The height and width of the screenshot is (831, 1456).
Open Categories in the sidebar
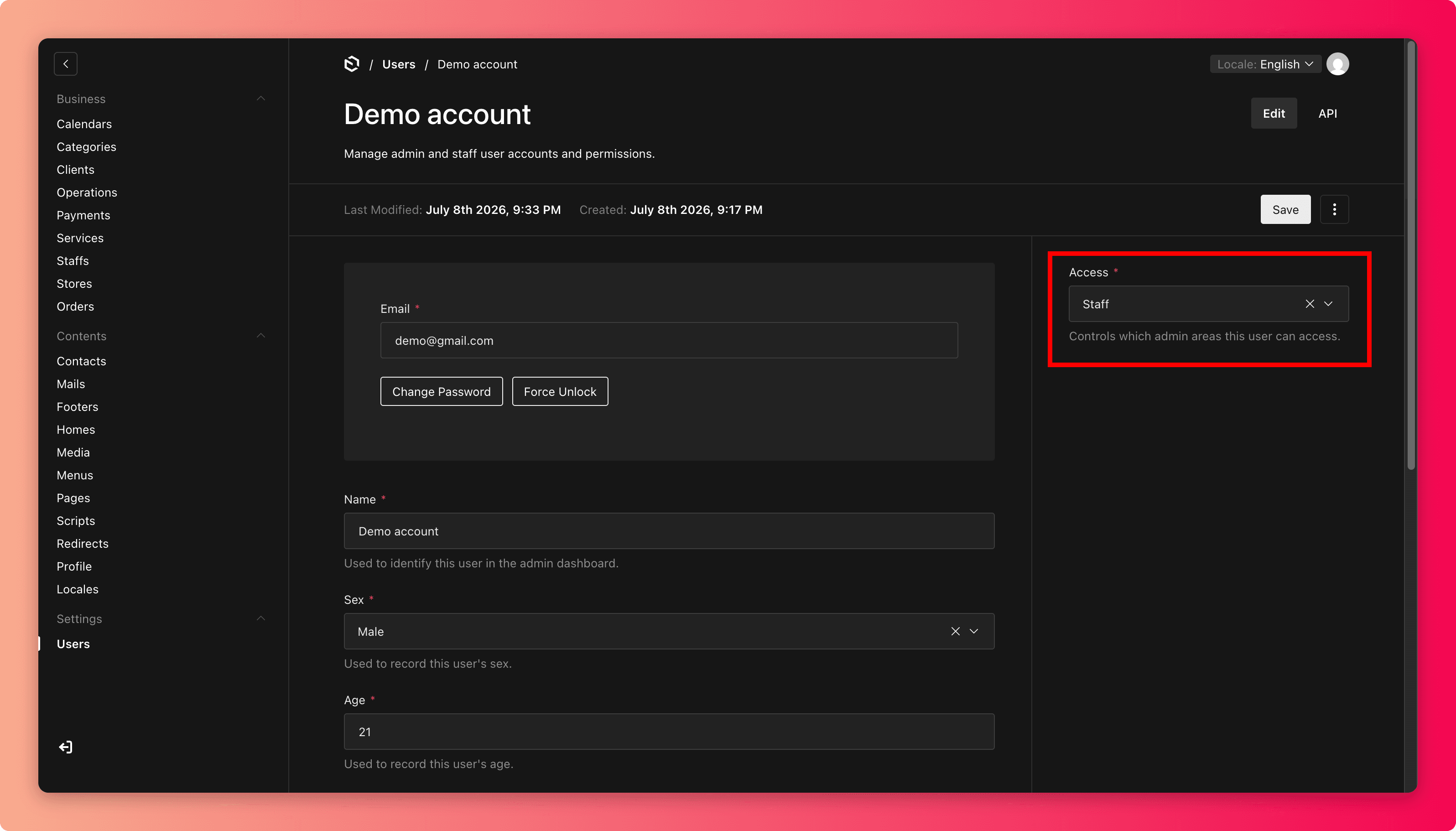pos(86,147)
